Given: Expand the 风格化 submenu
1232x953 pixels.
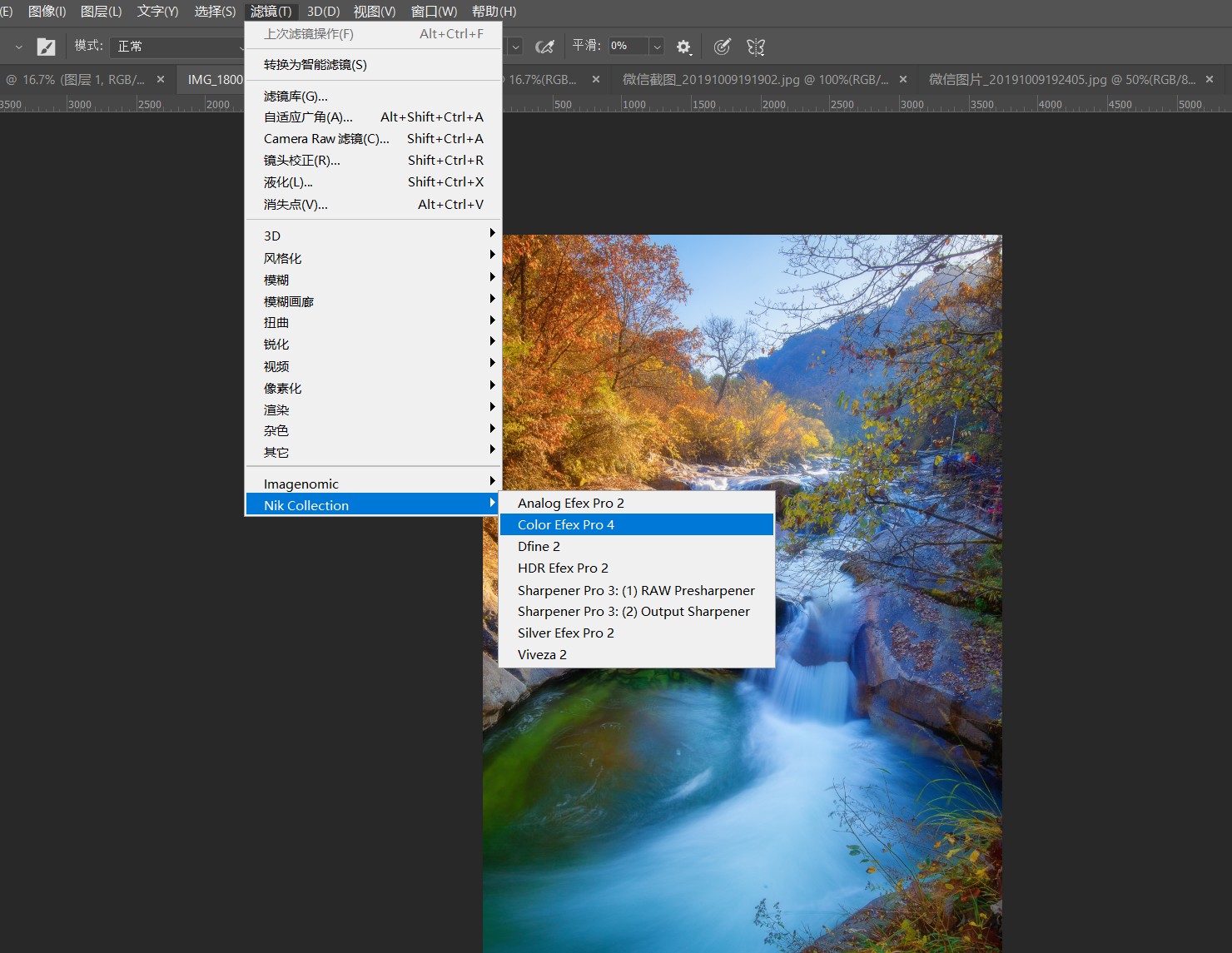Looking at the screenshot, I should pos(374,258).
